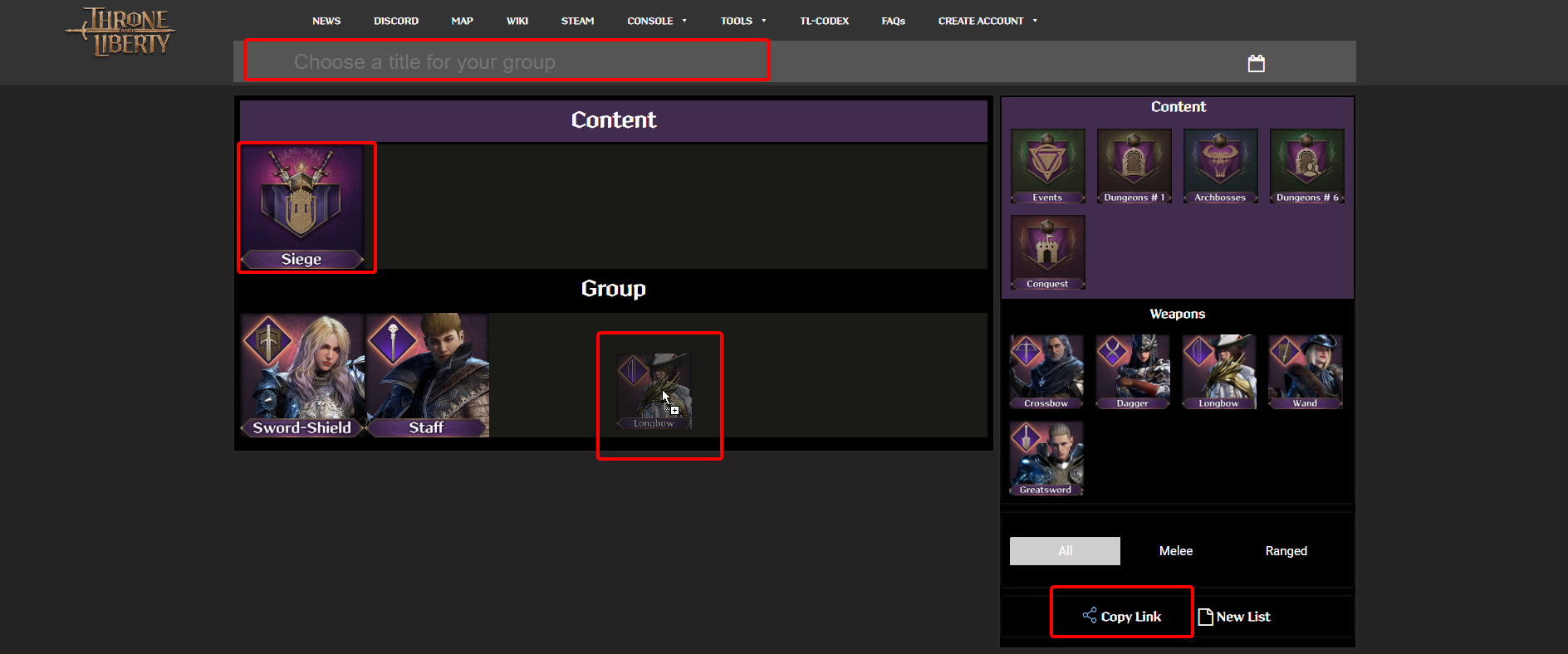Image resolution: width=1568 pixels, height=654 pixels.
Task: Expand the TOOLS dropdown menu
Action: [743, 21]
